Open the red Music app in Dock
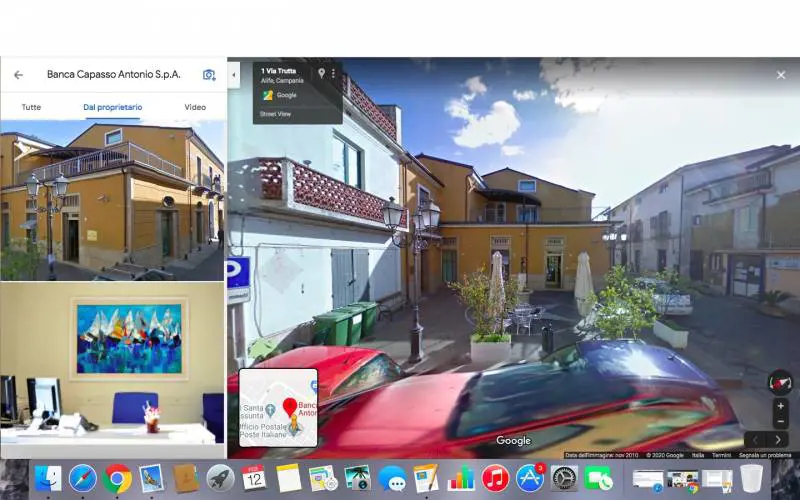Screen dimensions: 800x500 (x=495, y=479)
